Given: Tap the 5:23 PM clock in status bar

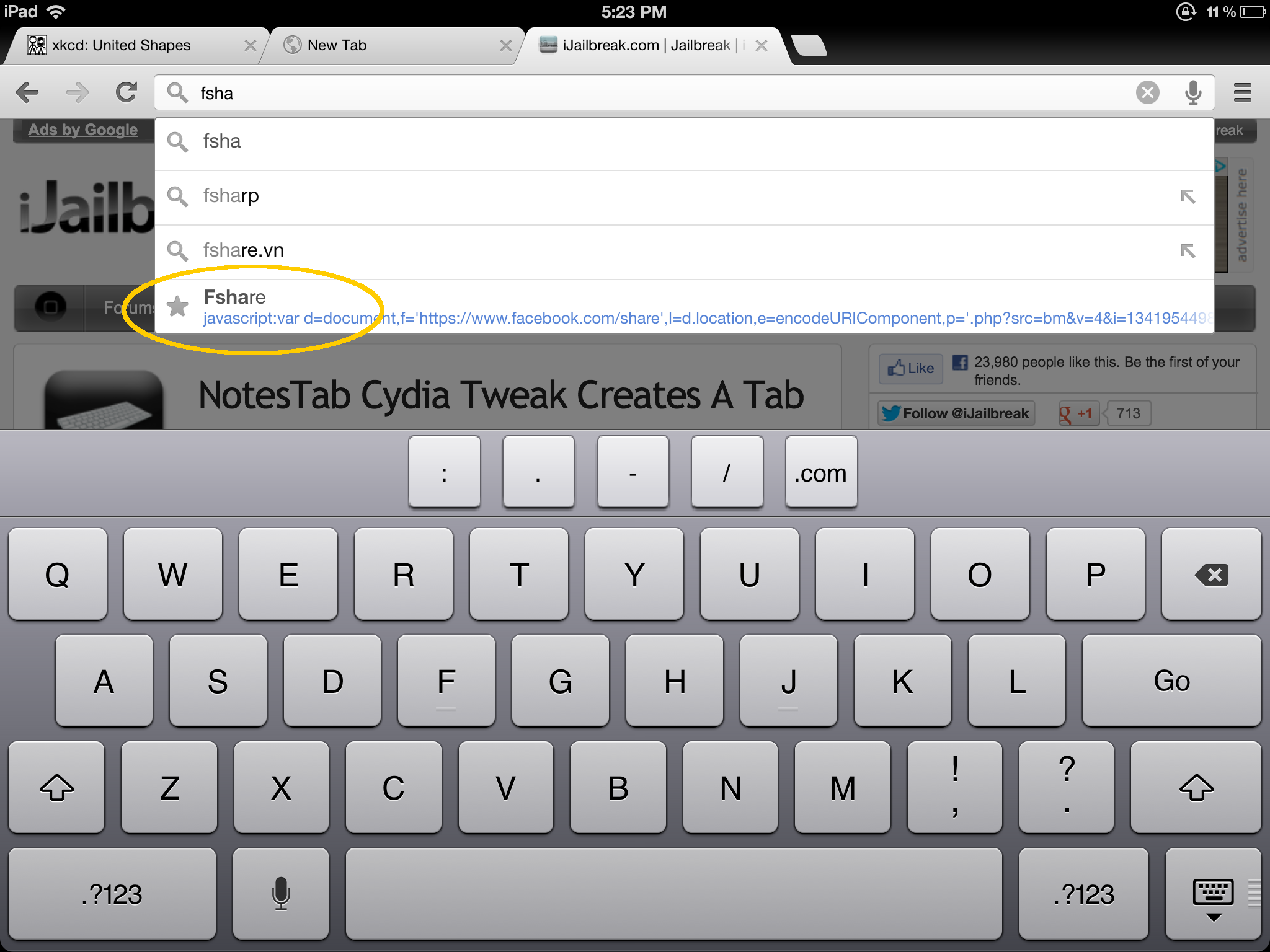Looking at the screenshot, I should pyautogui.click(x=634, y=12).
